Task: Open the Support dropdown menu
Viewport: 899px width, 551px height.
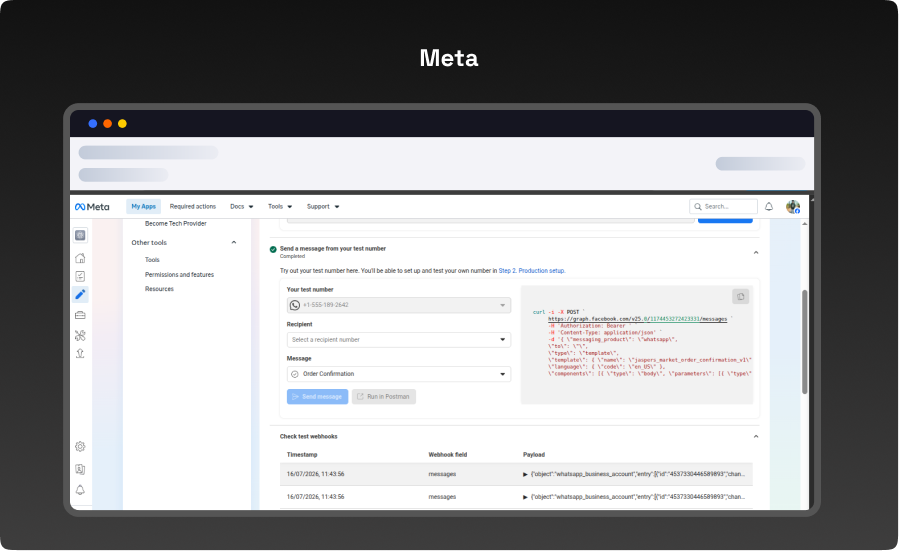Action: [x=323, y=206]
